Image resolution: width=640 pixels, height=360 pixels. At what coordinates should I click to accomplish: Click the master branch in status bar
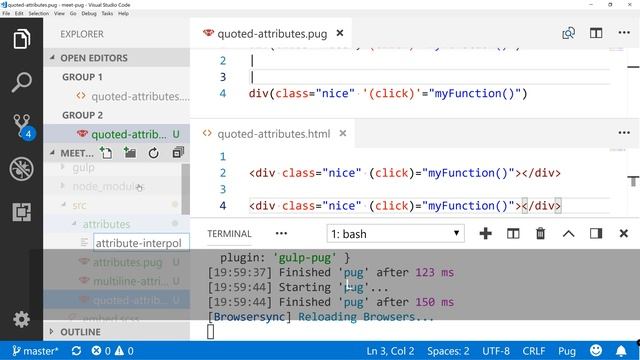(35, 351)
